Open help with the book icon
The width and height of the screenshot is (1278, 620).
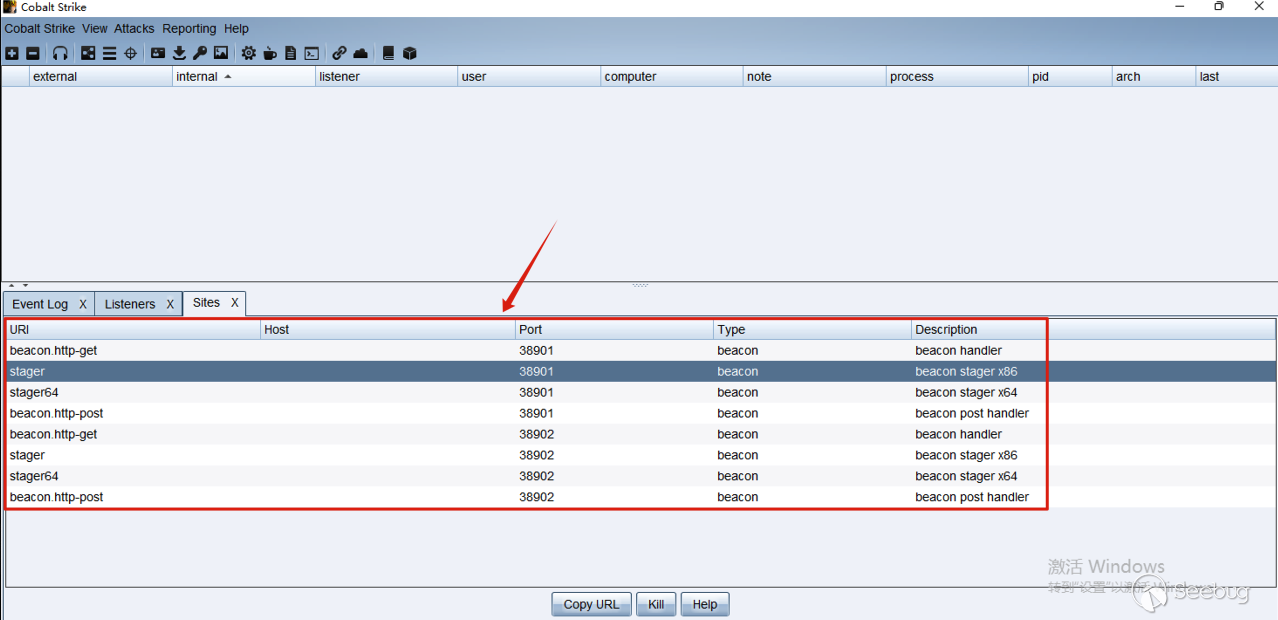click(x=389, y=53)
